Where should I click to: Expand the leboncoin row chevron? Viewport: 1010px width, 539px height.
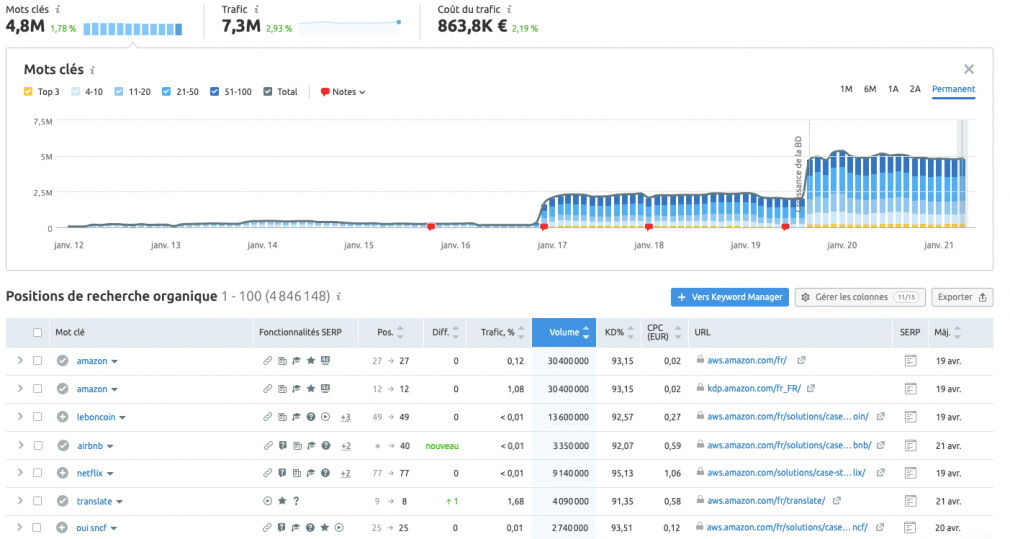click(20, 417)
